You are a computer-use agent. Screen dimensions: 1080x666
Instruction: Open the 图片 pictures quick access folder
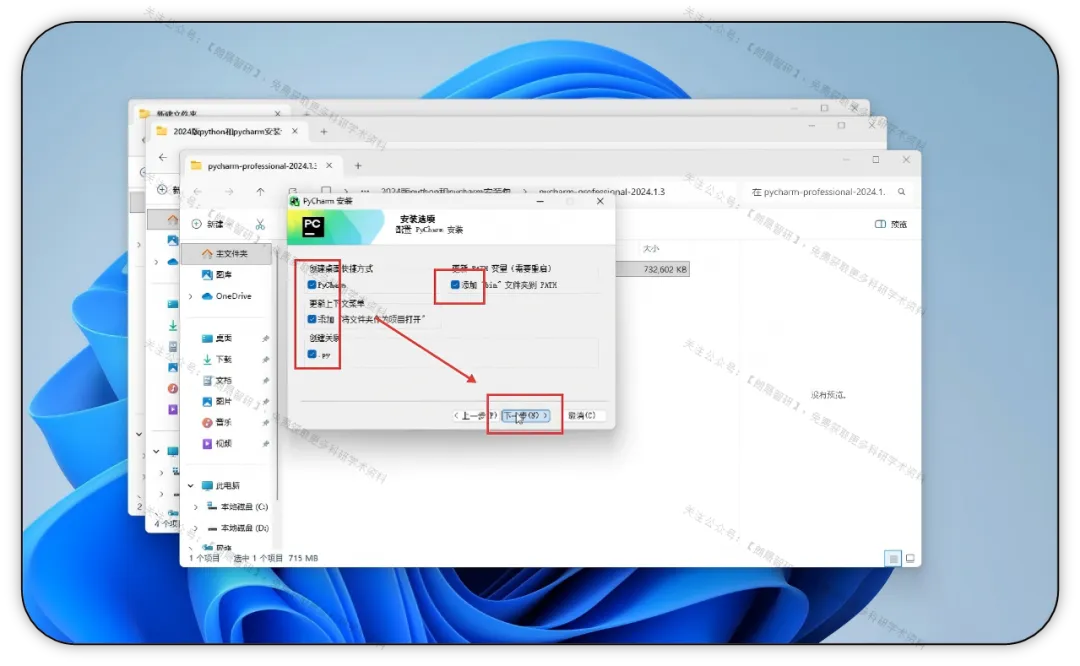click(x=217, y=401)
